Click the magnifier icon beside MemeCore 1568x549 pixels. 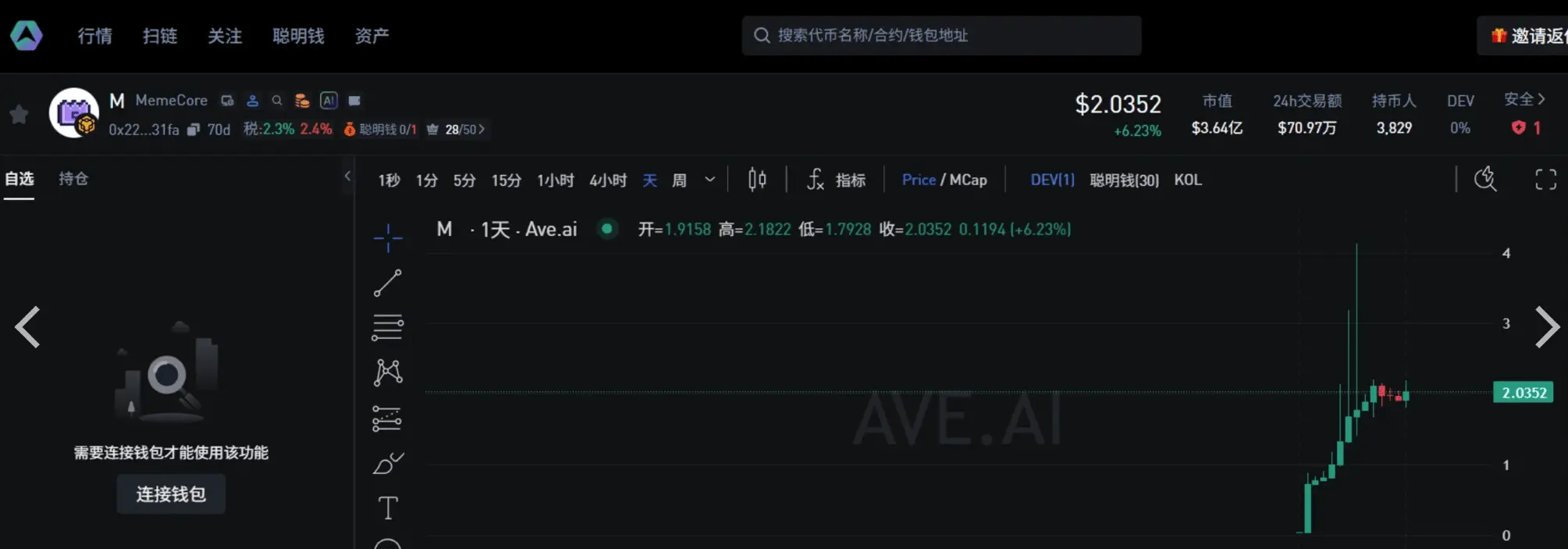pyautogui.click(x=276, y=101)
